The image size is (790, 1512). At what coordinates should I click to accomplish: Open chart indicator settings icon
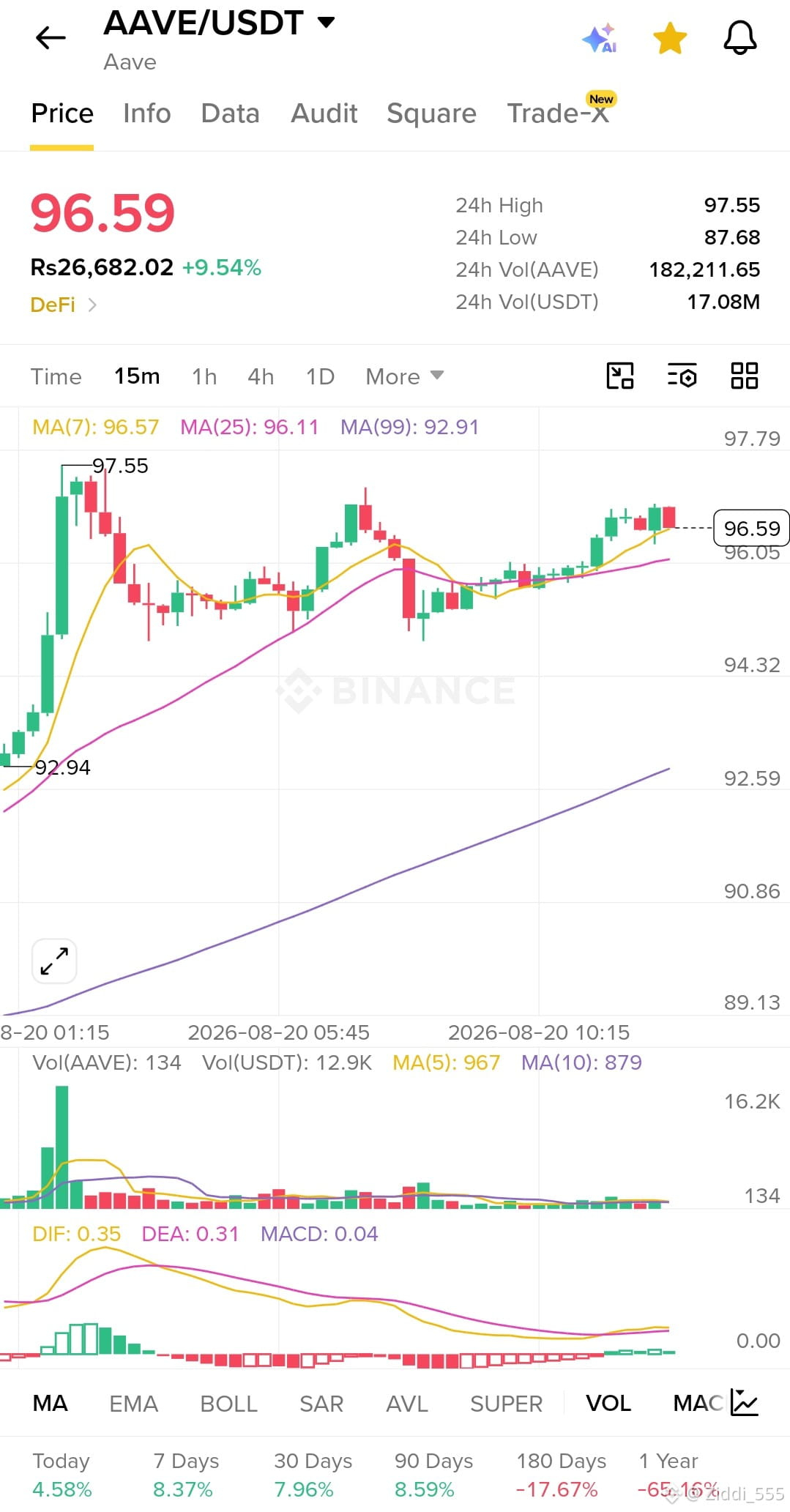(682, 376)
